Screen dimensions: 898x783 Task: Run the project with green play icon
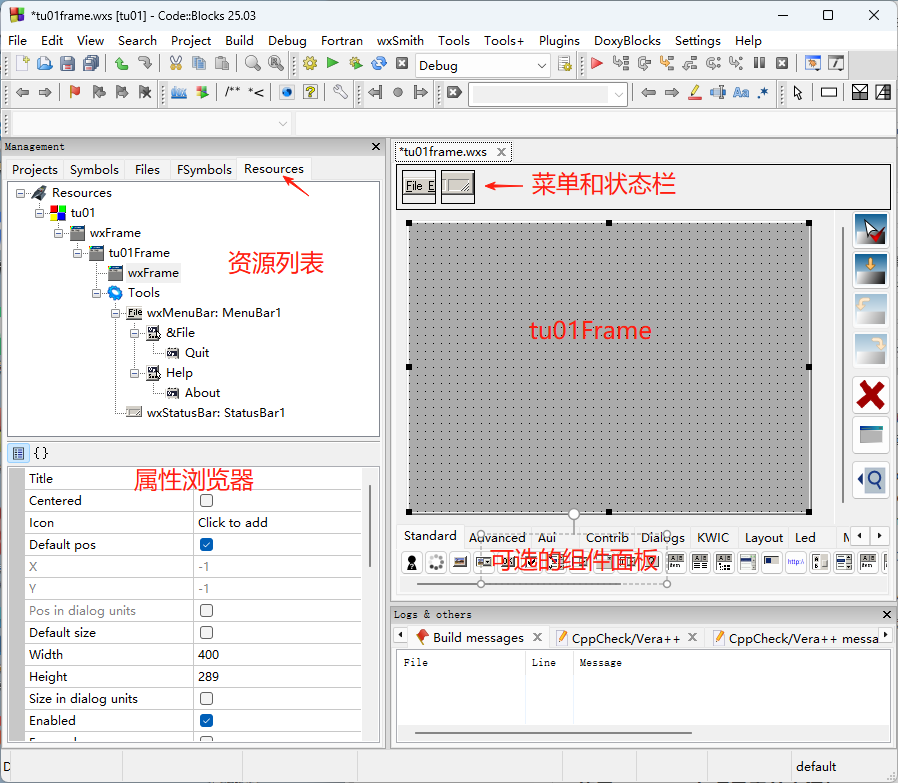[332, 63]
